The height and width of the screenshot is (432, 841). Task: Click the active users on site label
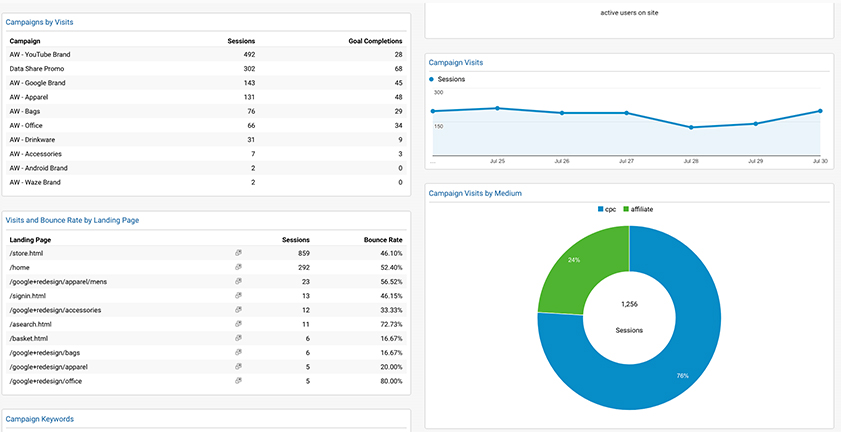tap(629, 12)
